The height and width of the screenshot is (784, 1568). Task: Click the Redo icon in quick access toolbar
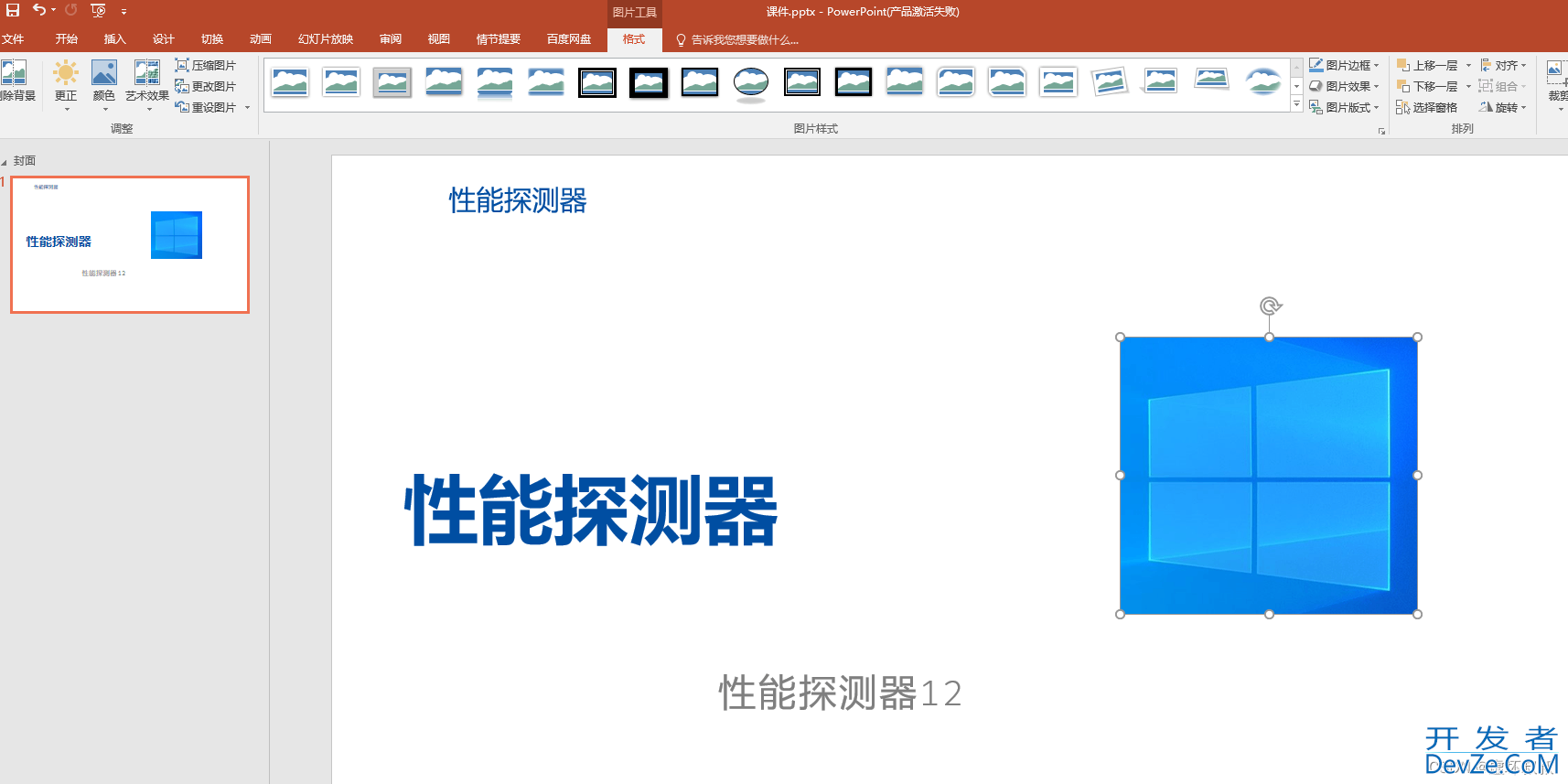click(x=70, y=10)
